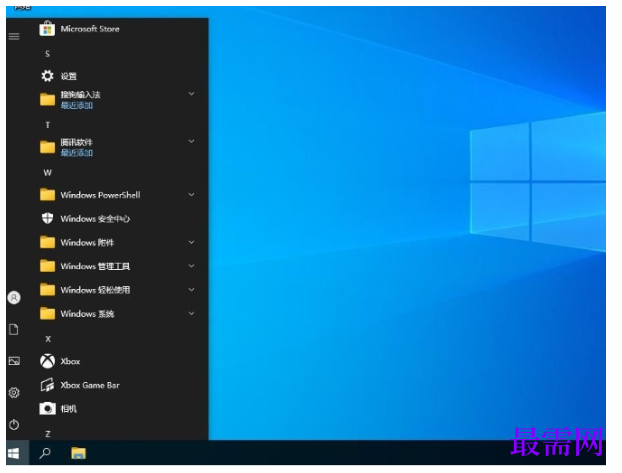622x473 pixels.
Task: Open the user account avatar icon
Action: coord(14,298)
